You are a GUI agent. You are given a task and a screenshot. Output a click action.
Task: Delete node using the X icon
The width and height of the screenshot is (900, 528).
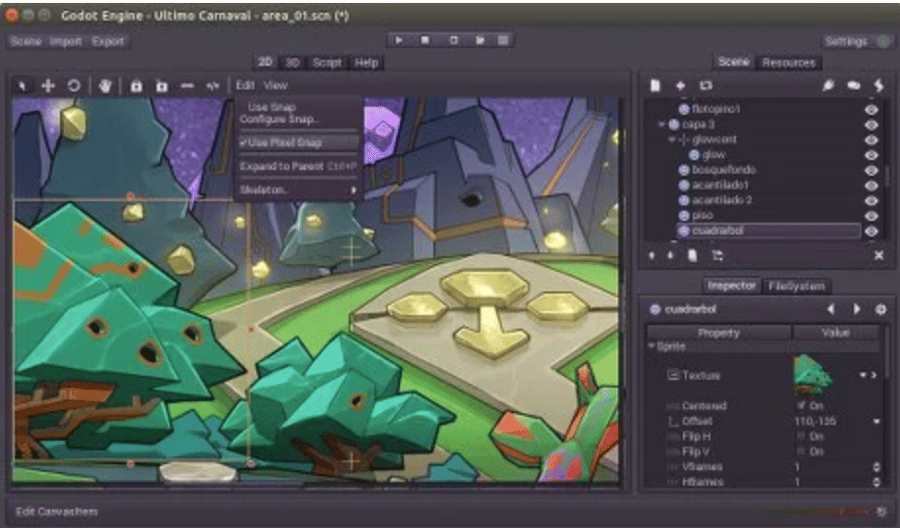[879, 256]
